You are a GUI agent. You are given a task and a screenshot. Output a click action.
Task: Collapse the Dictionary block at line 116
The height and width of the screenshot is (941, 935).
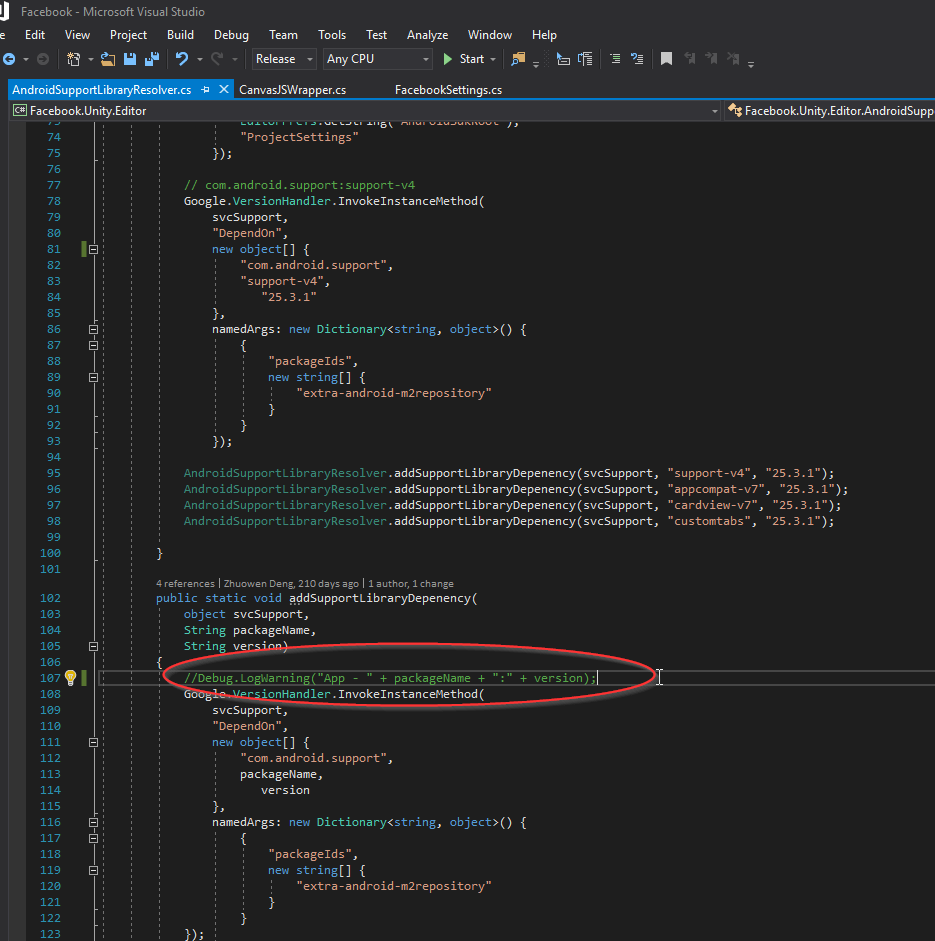click(x=94, y=822)
